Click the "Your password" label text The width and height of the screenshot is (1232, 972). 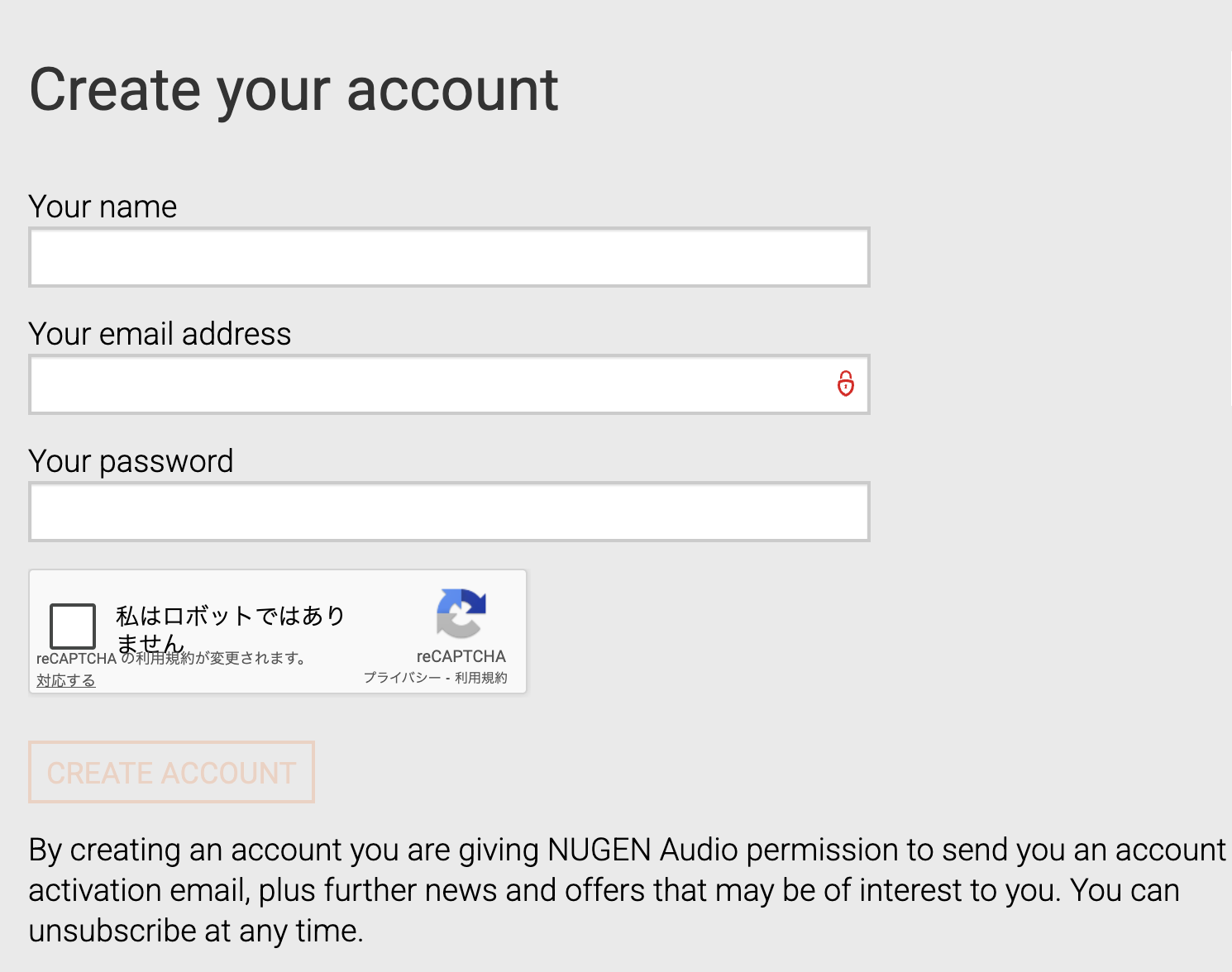[x=131, y=461]
